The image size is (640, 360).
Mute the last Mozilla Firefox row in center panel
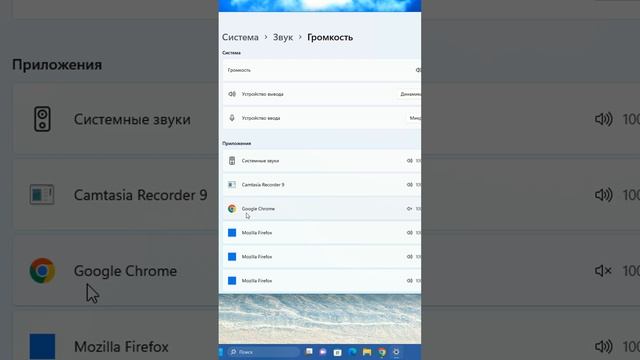409,281
